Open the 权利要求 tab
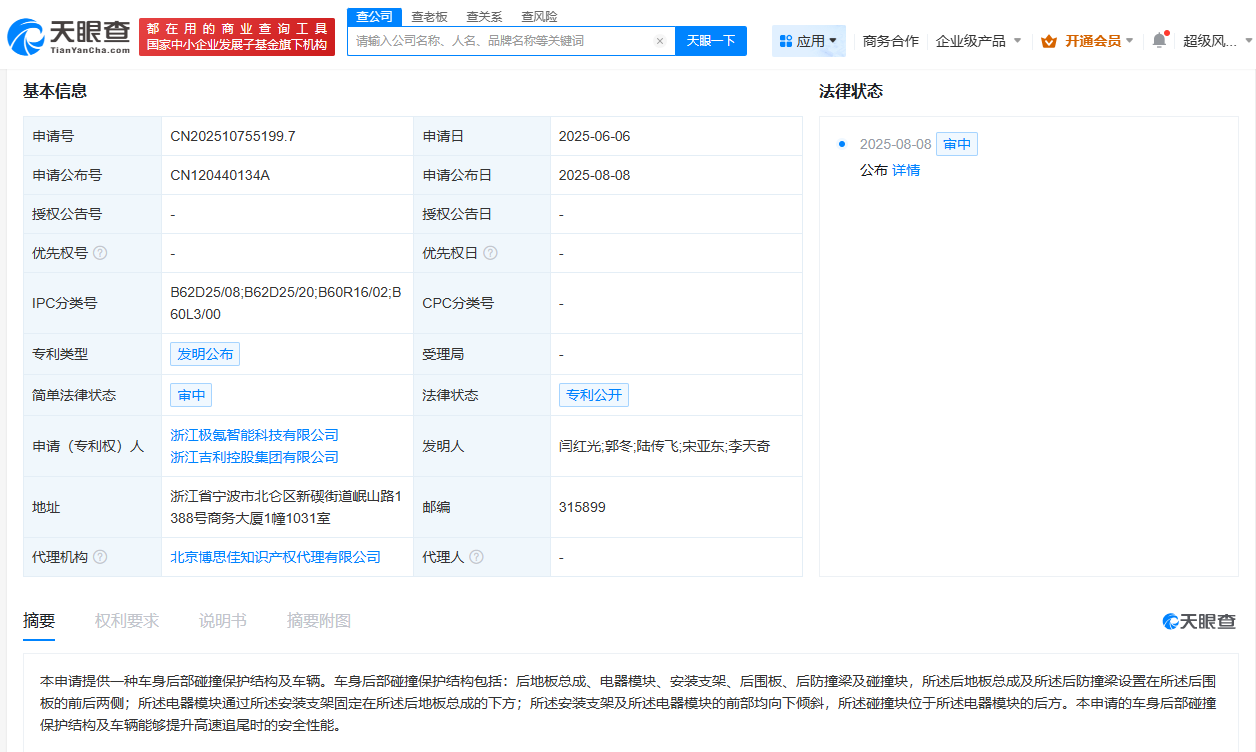This screenshot has width=1256, height=752. click(x=125, y=620)
